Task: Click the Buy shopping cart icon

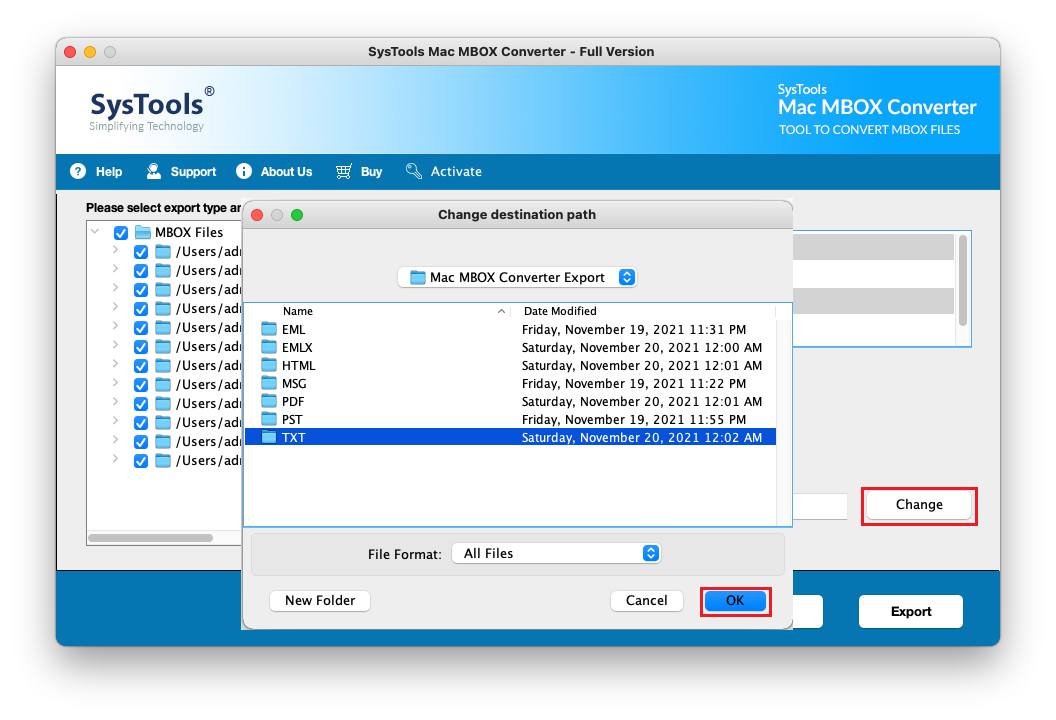Action: click(343, 171)
